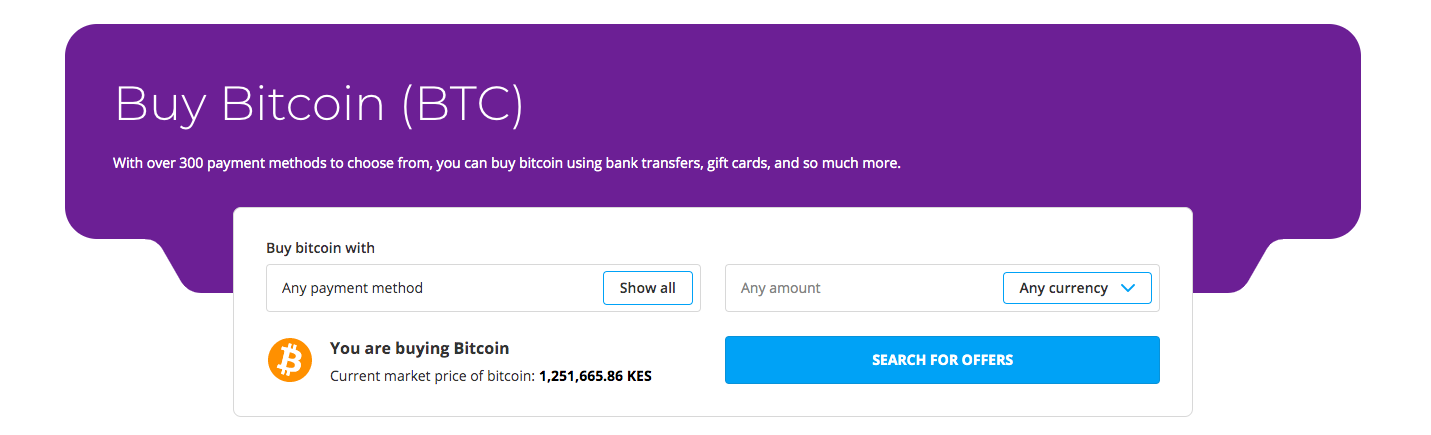This screenshot has width=1431, height=435.
Task: Click the Current market price of bitcoin label
Action: point(432,377)
